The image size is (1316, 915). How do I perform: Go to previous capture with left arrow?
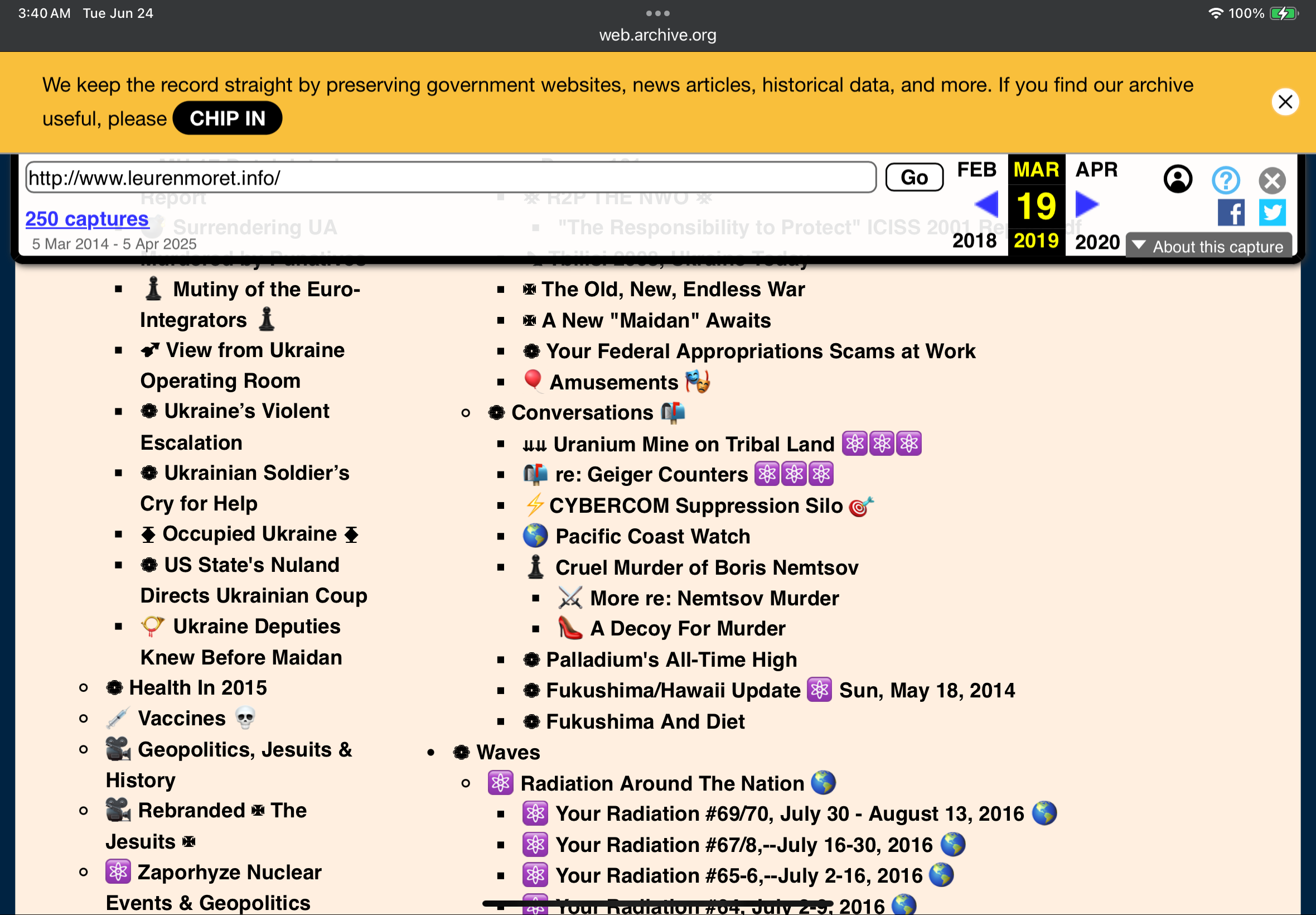(x=986, y=204)
